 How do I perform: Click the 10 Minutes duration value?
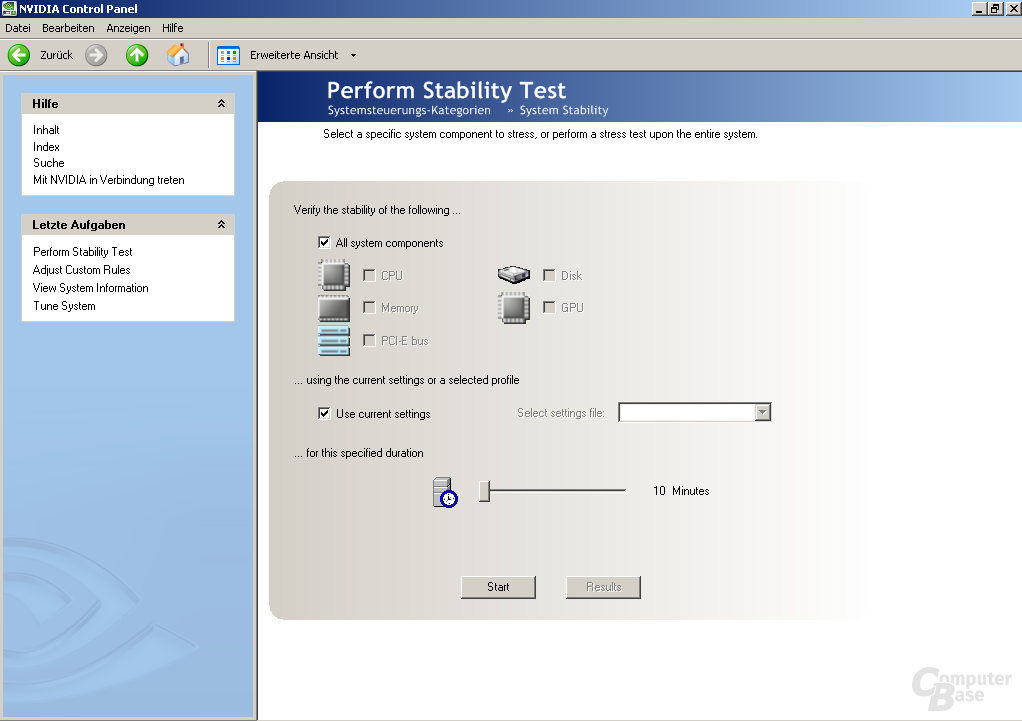click(681, 491)
